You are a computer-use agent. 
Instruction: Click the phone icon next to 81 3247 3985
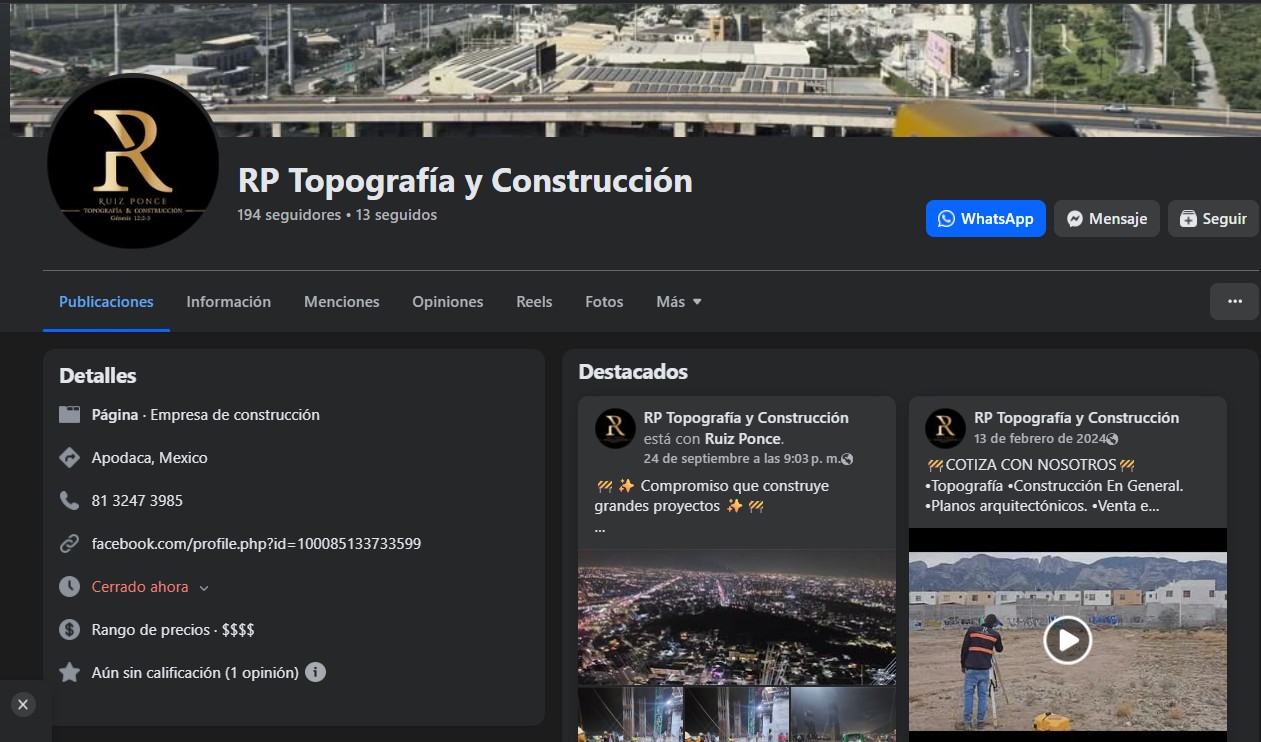69,500
